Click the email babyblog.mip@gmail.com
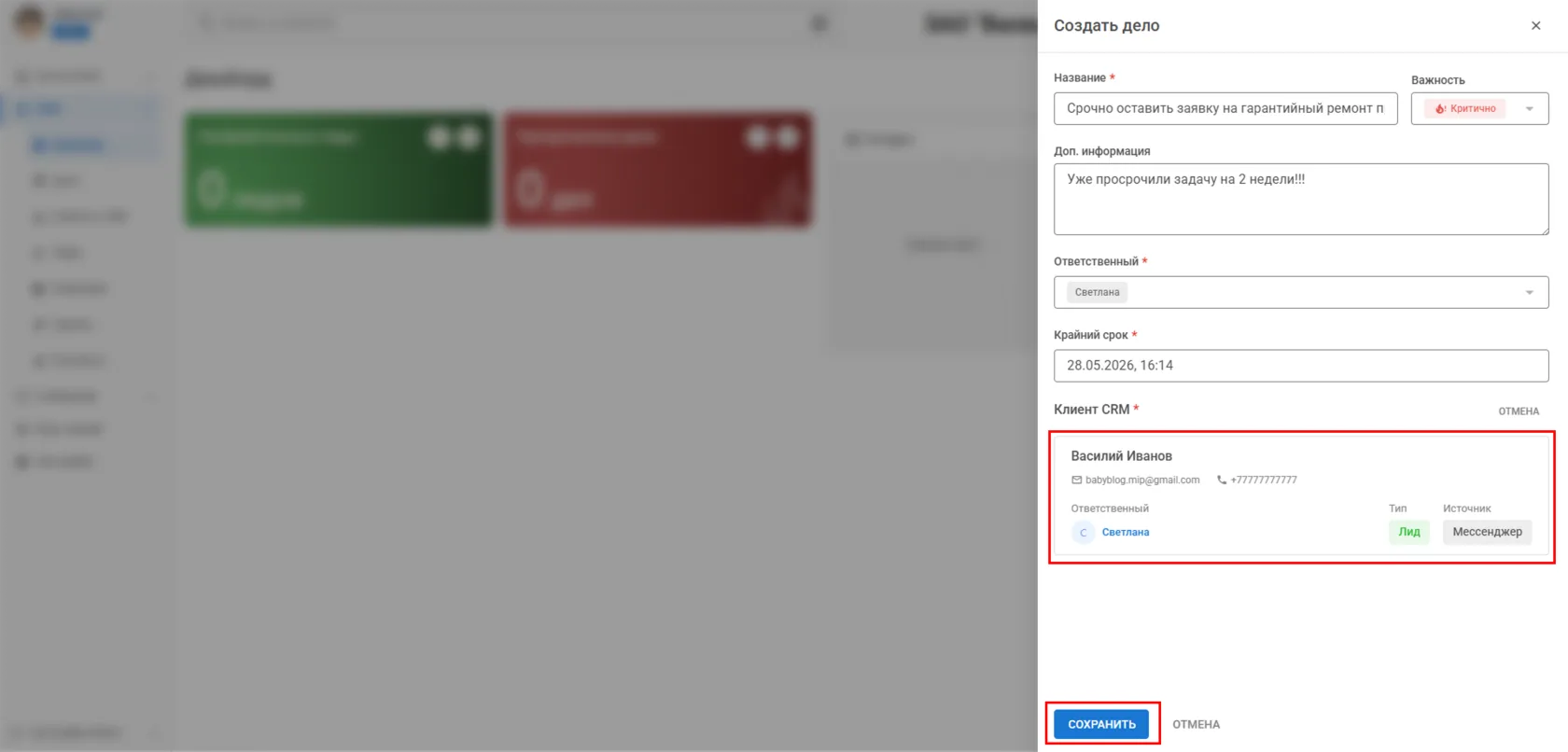1568x752 pixels. [x=1142, y=480]
